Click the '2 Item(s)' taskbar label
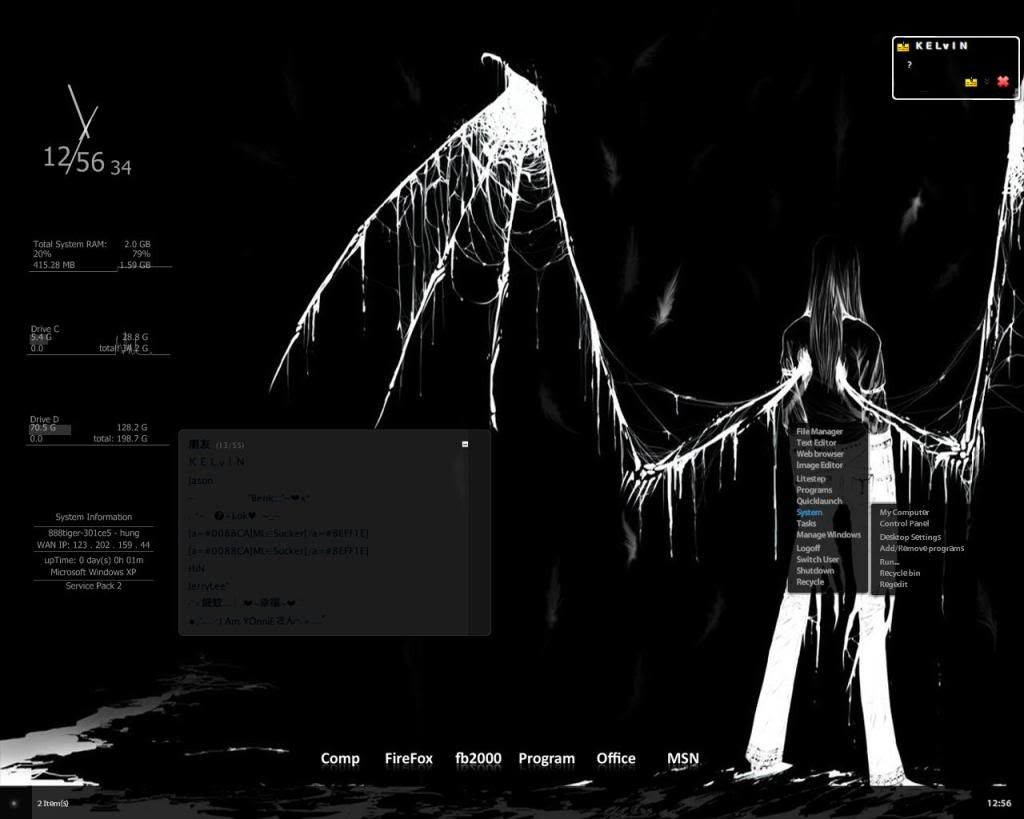Viewport: 1024px width, 819px height. pos(53,803)
